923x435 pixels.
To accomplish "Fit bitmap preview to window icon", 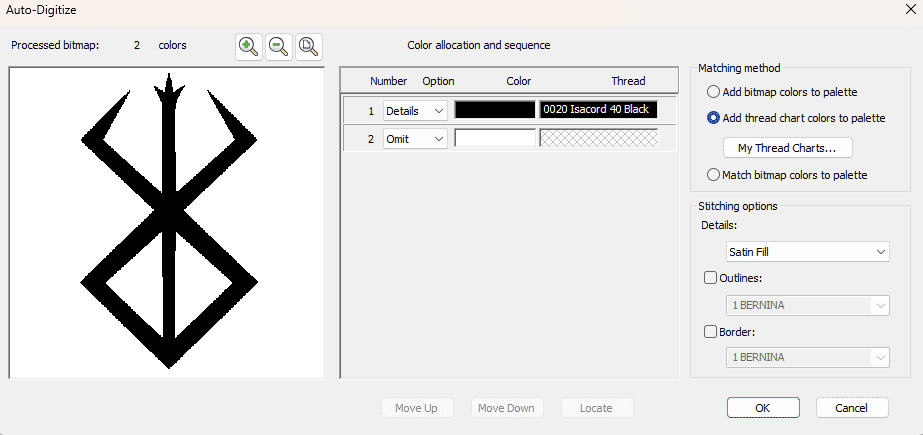I will tap(309, 47).
